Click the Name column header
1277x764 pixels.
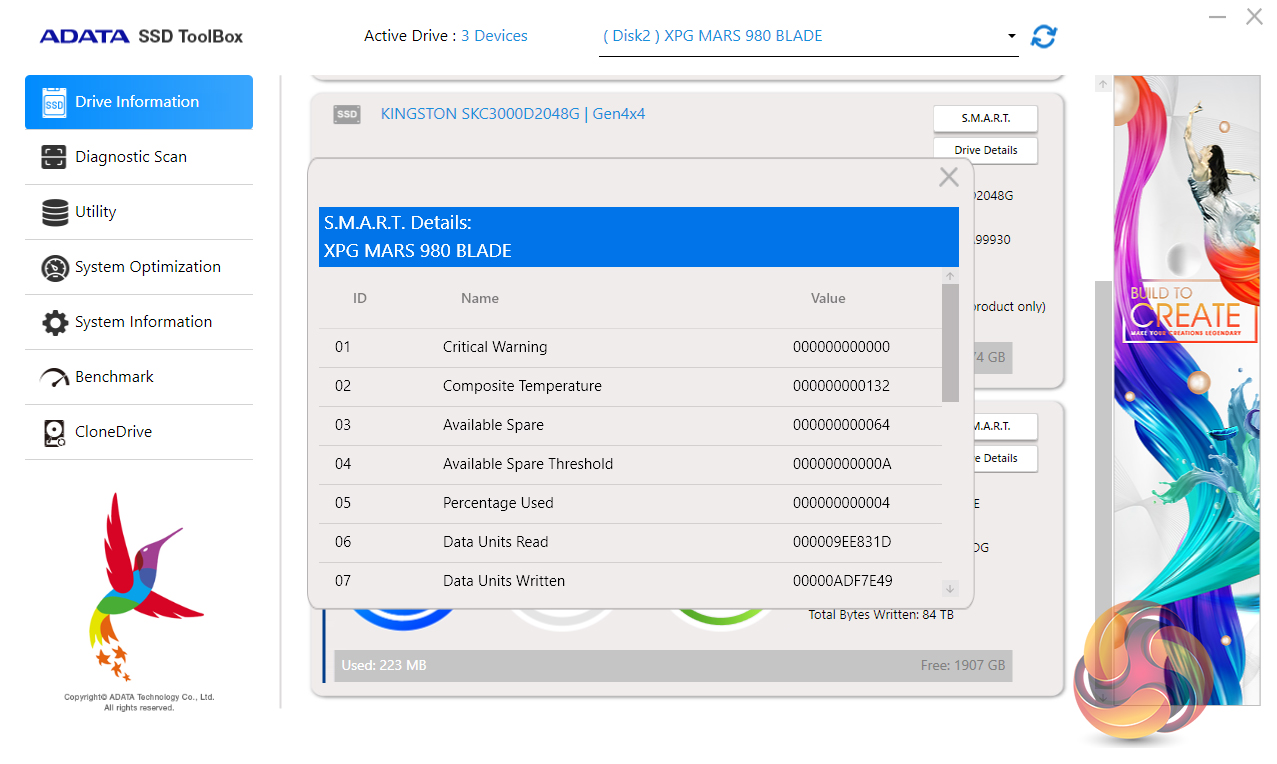point(480,298)
